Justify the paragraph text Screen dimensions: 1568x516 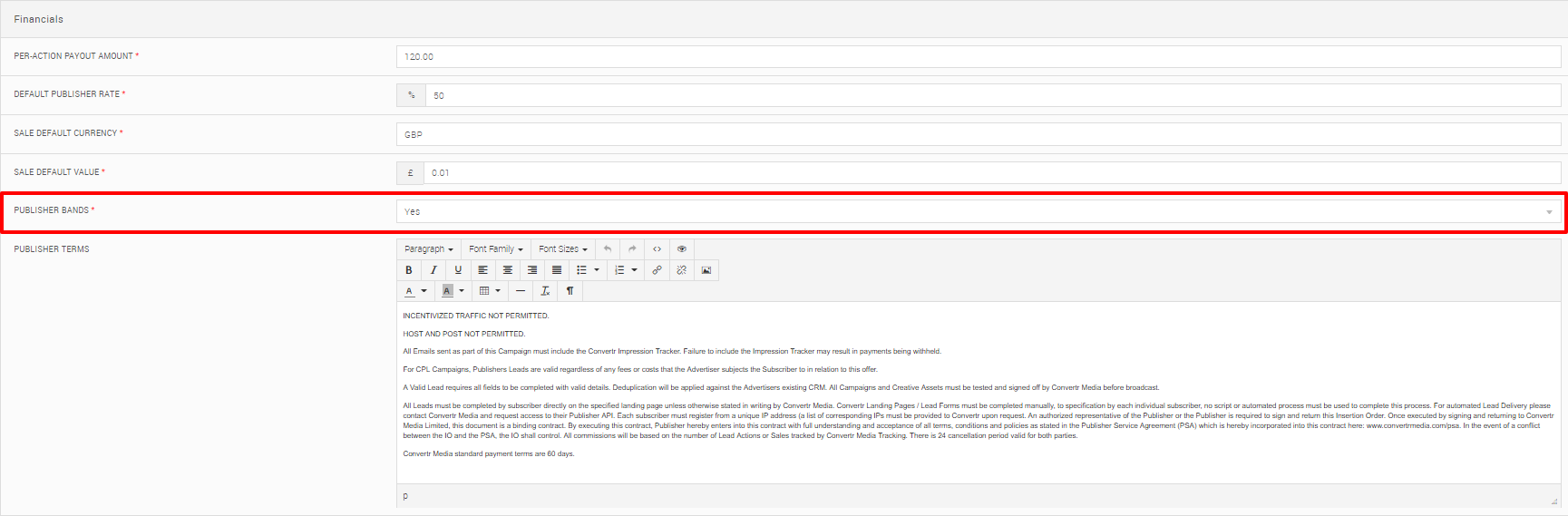[557, 270]
